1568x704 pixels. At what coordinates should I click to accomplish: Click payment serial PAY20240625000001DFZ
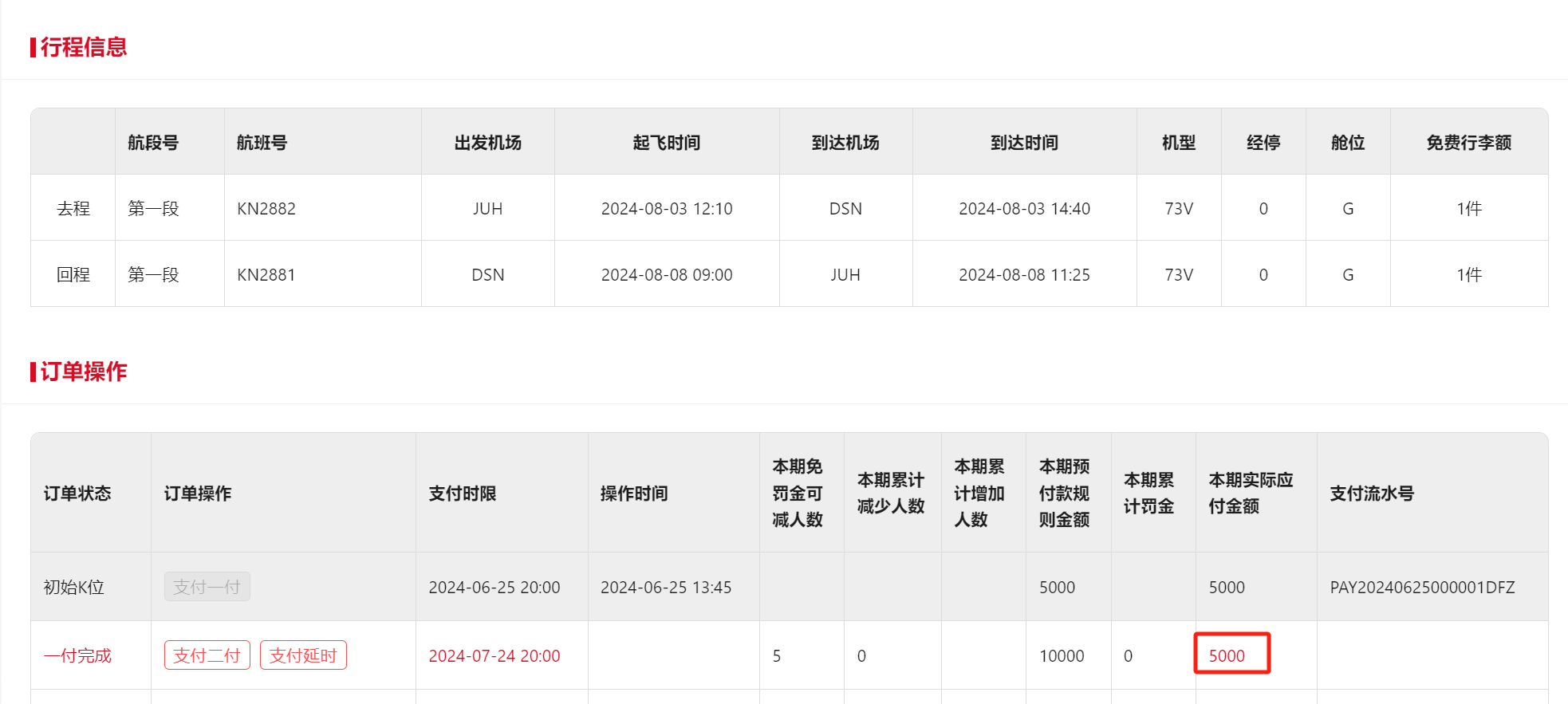click(x=1422, y=588)
